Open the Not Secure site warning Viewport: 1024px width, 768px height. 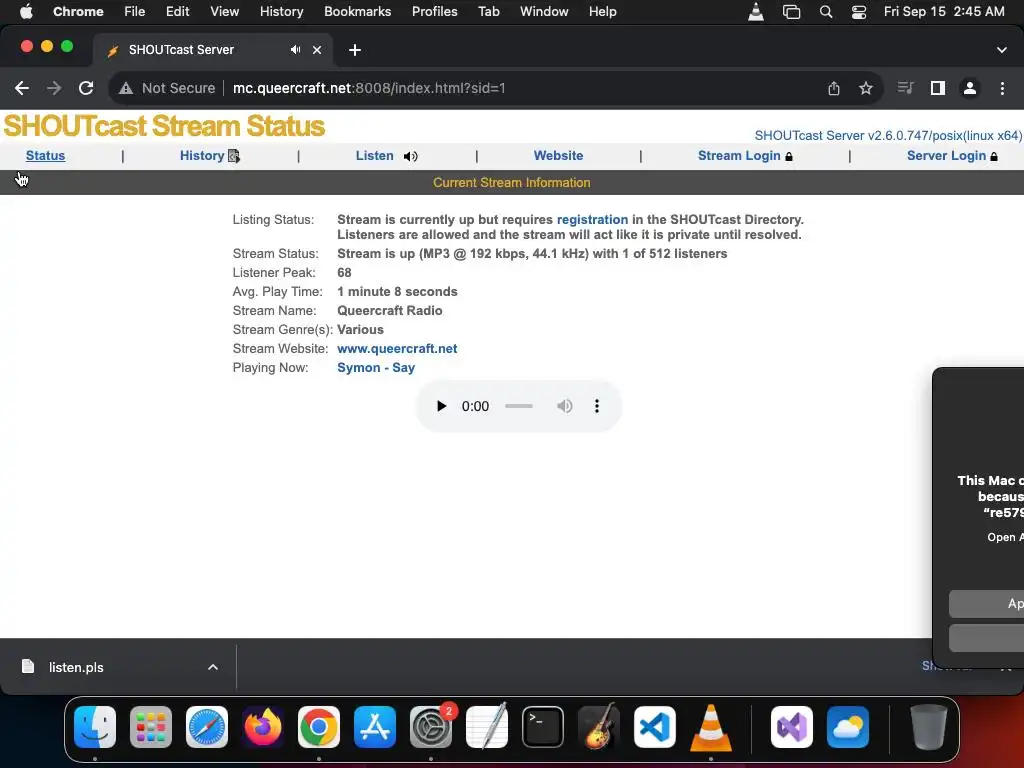click(167, 88)
